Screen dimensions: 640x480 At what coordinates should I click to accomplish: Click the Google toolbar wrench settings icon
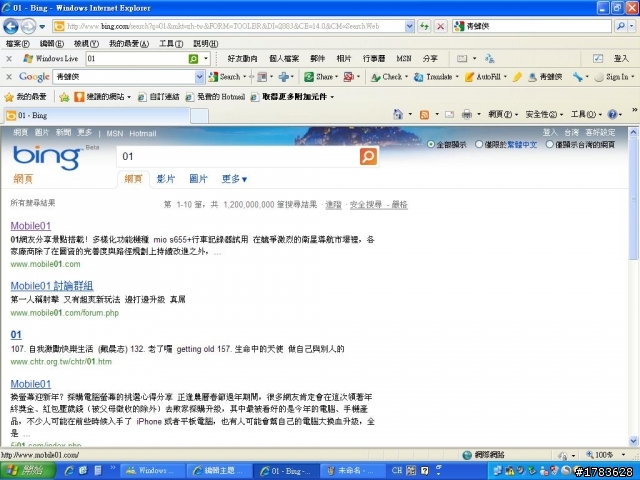coord(577,77)
